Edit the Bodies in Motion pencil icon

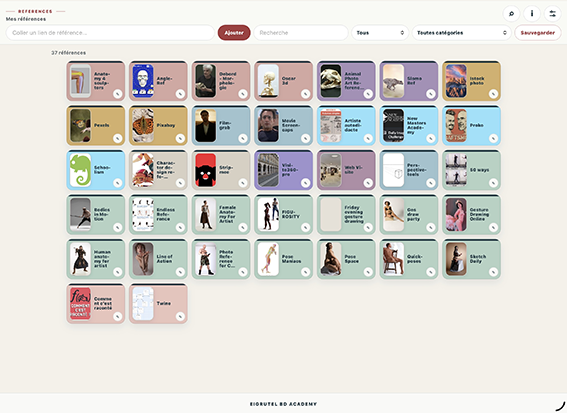118,227
